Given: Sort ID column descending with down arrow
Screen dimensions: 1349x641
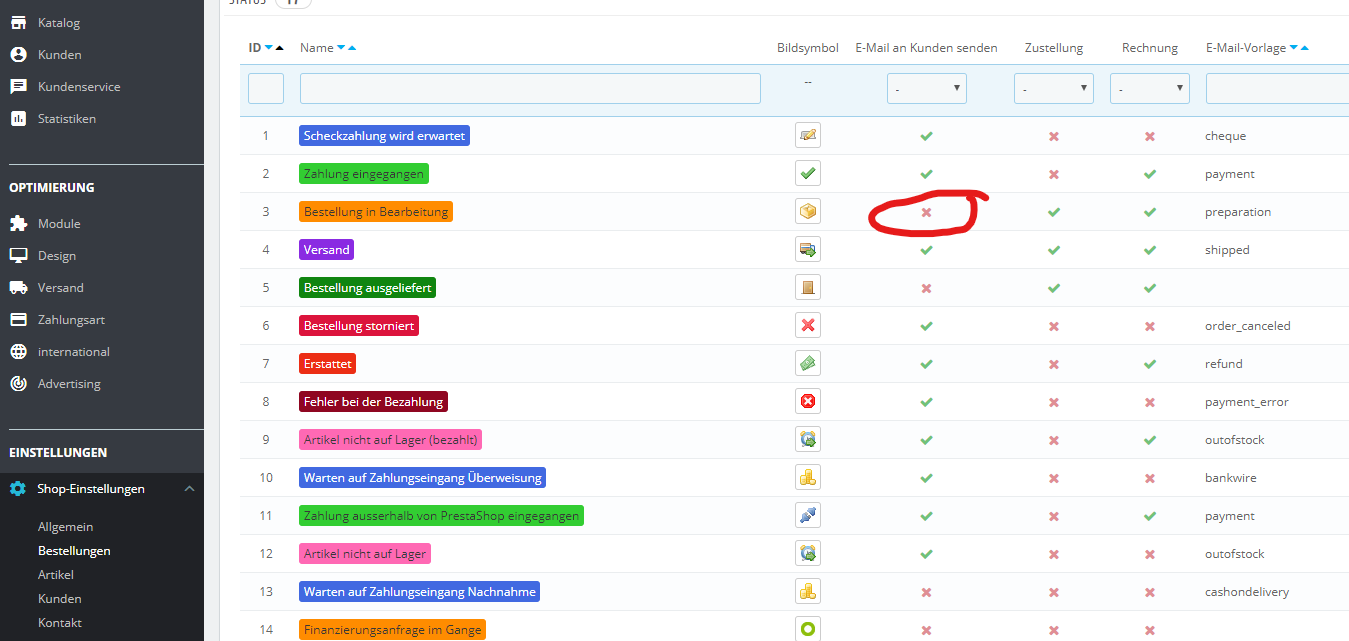Looking at the screenshot, I should [269, 48].
